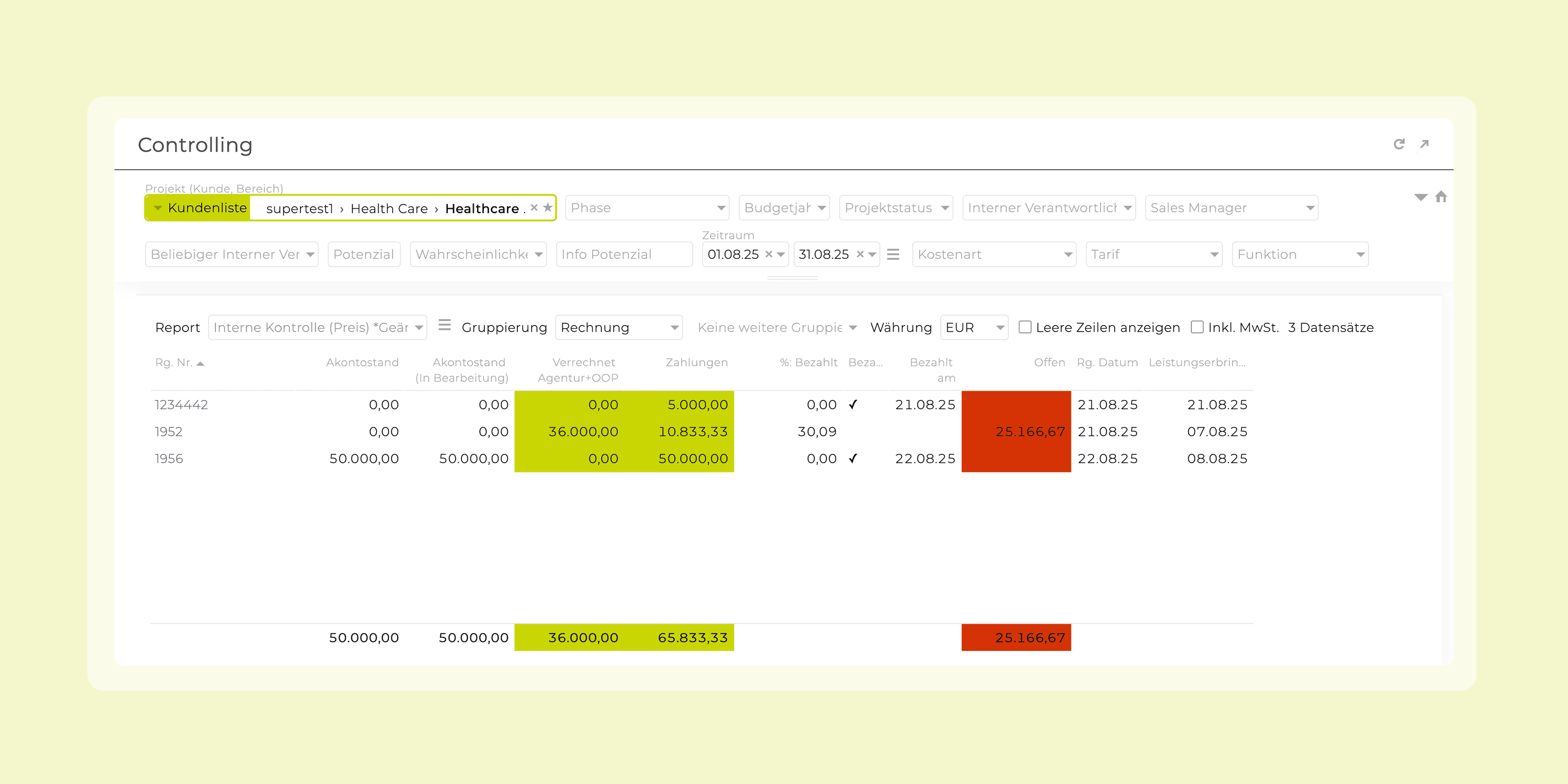1568x784 pixels.
Task: Open the Interner Verantwortlicher dropdown
Action: pyautogui.click(x=1049, y=207)
